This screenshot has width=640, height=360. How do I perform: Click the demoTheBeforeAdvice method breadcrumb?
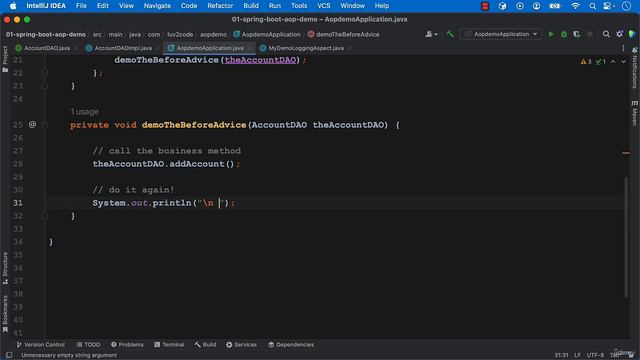(343, 35)
